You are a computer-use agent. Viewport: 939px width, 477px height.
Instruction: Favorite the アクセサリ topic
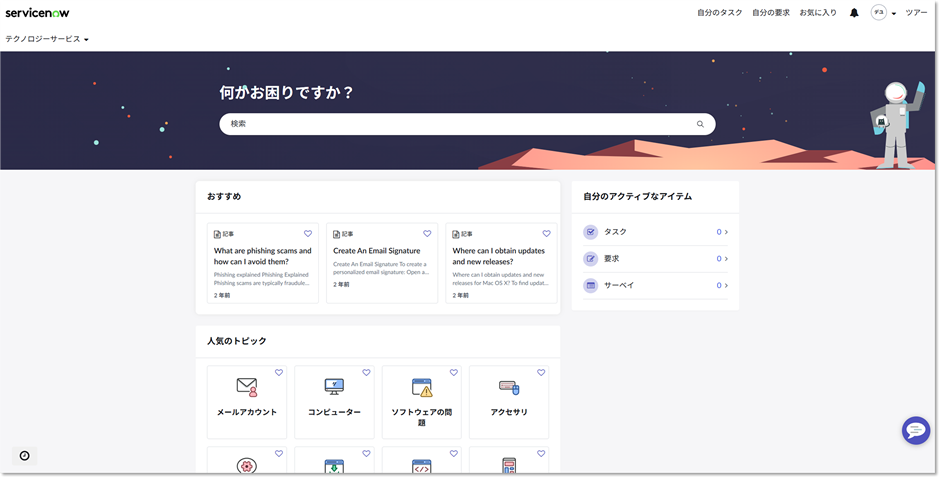(541, 372)
